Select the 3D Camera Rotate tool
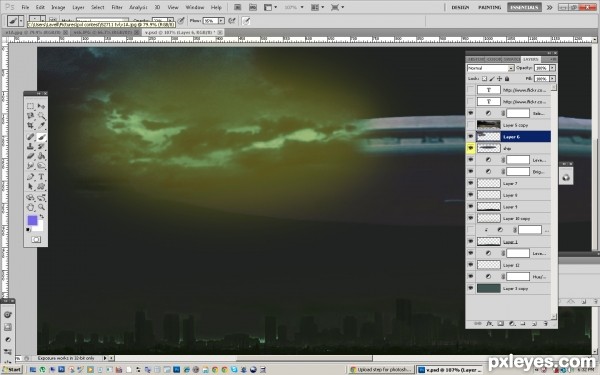 41,197
